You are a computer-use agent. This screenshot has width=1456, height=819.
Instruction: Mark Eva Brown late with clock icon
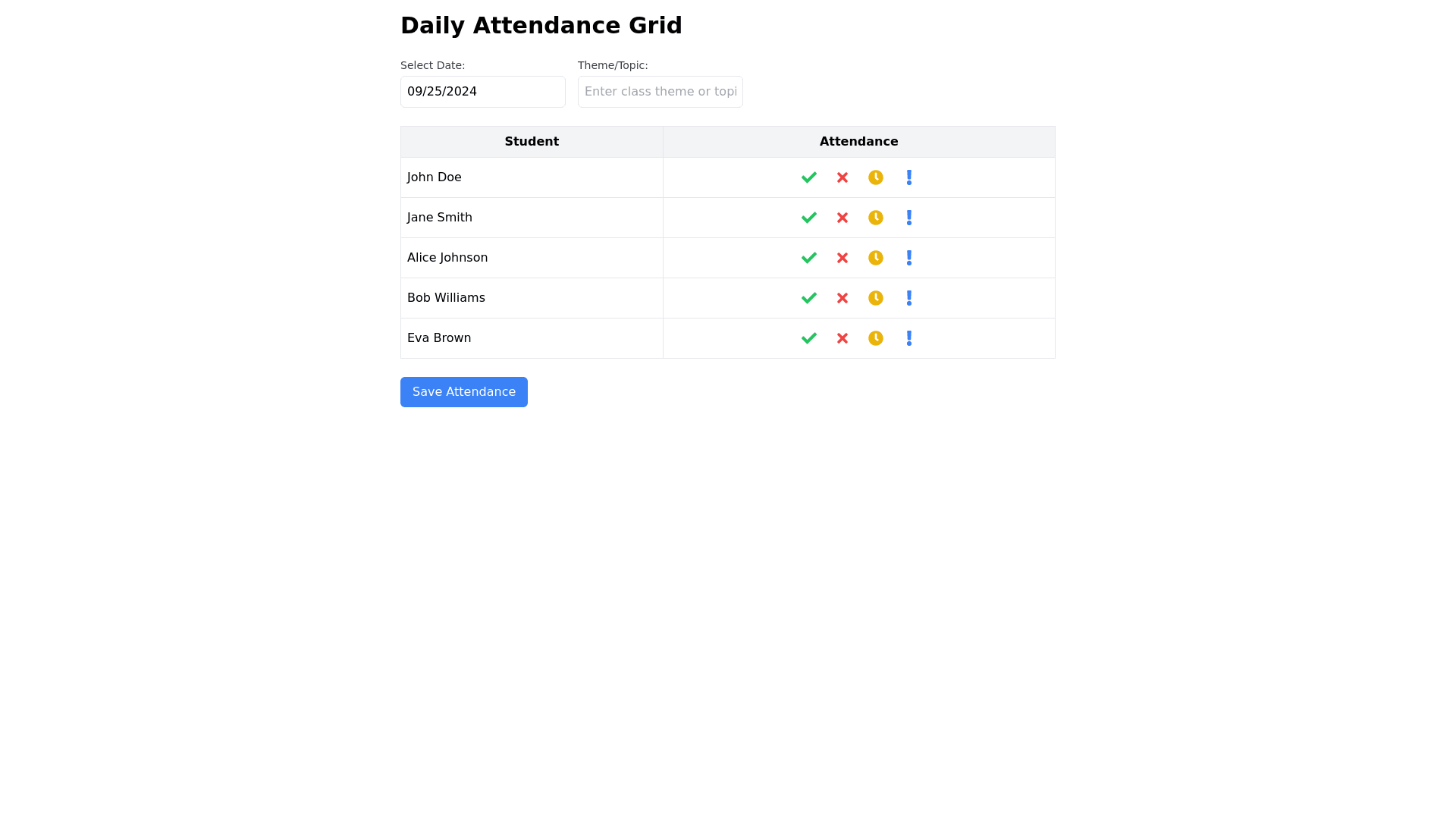(876, 338)
